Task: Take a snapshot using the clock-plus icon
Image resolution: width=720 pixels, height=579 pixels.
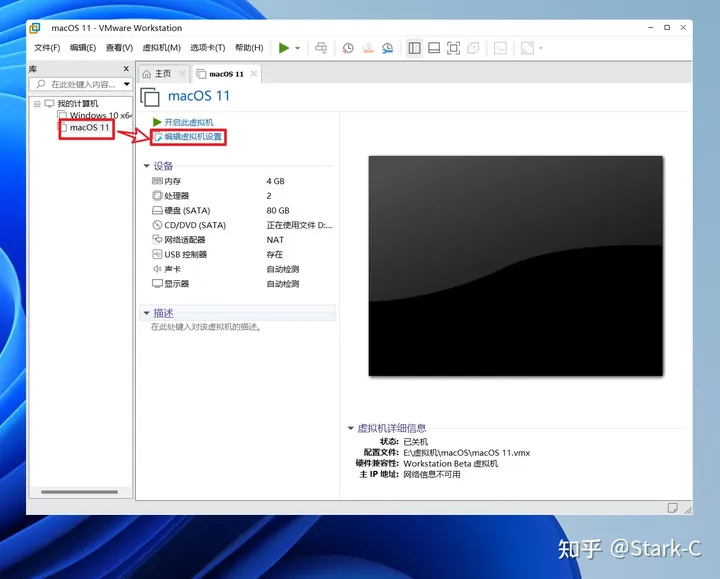Action: pos(348,48)
